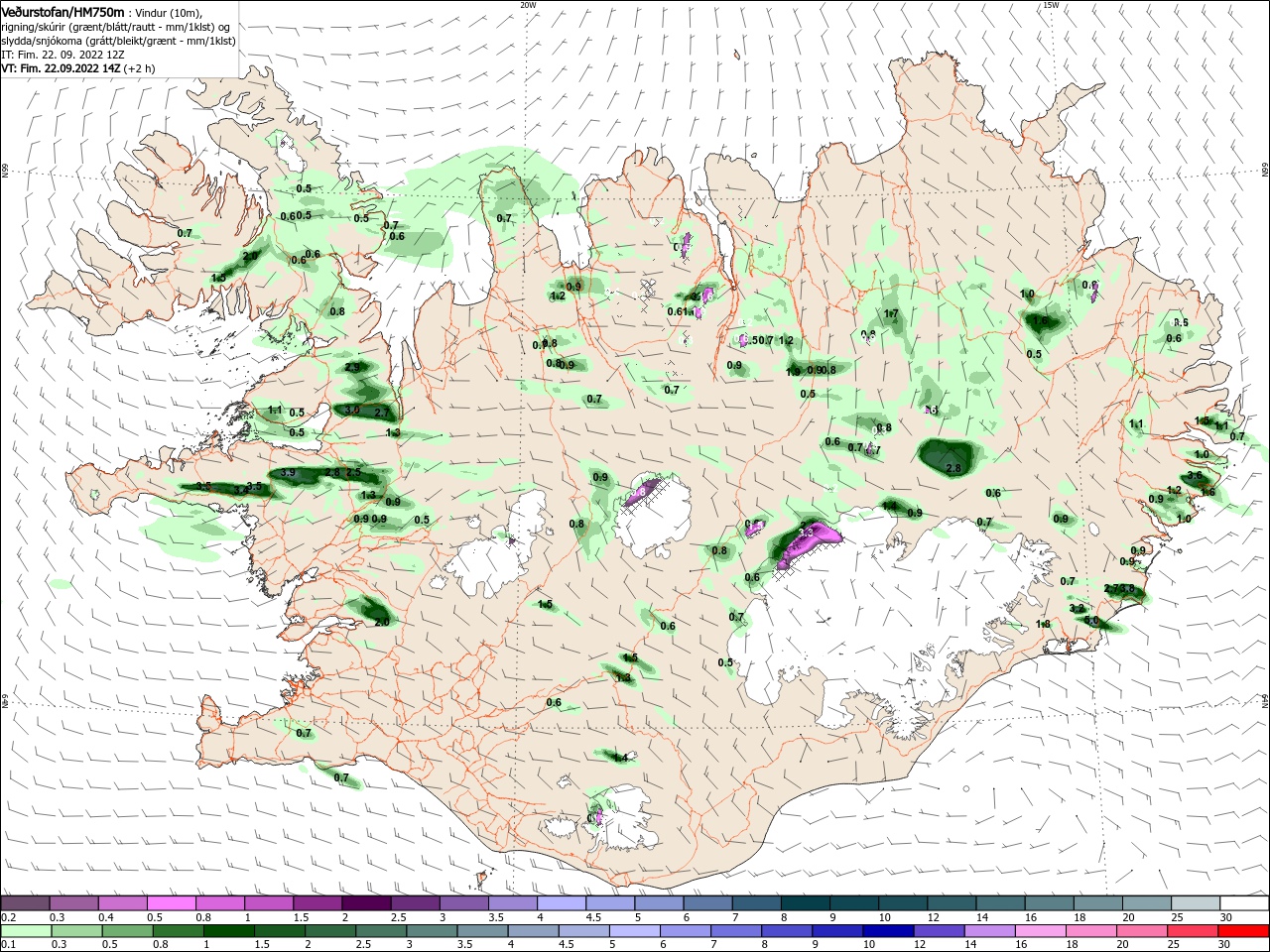Screen dimensions: 1270x952
Task: Click the light grey 25 swatch in upper legend row
Action: (x=1196, y=903)
